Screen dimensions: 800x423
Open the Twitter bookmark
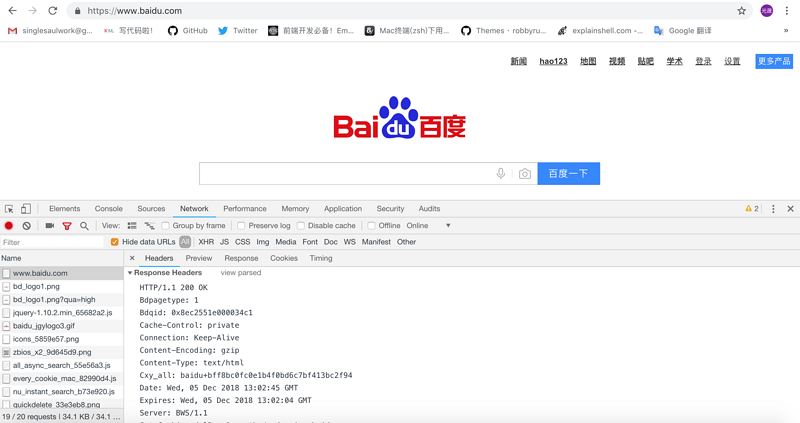click(x=238, y=31)
